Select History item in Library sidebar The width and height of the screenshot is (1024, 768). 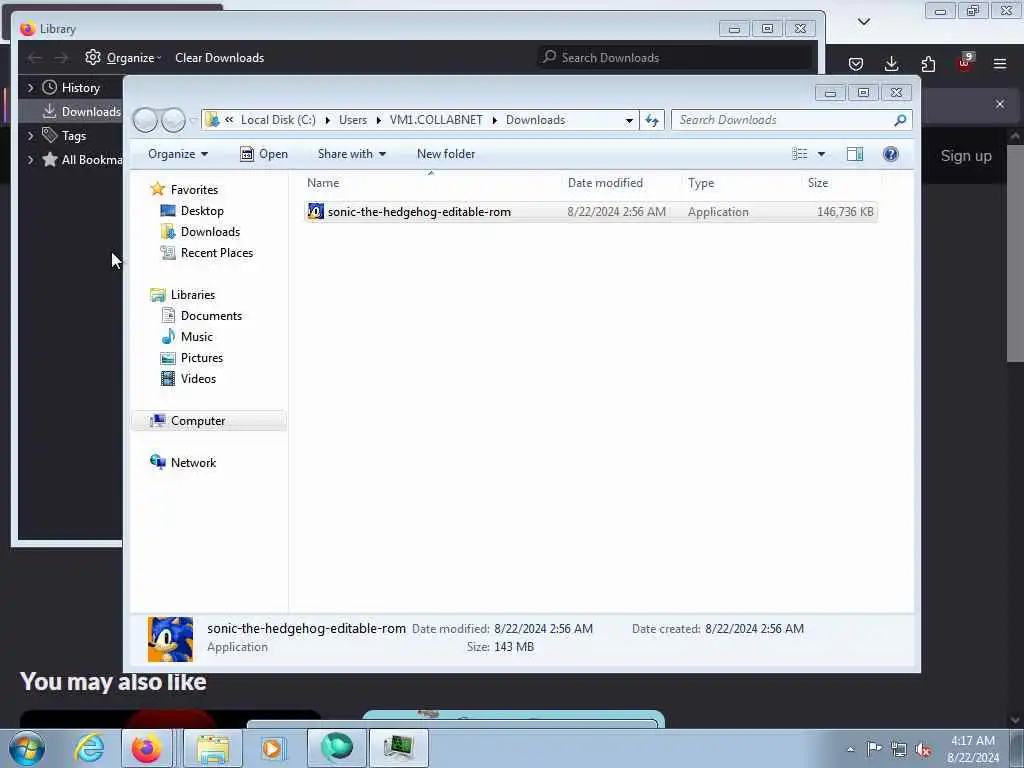tap(71, 88)
